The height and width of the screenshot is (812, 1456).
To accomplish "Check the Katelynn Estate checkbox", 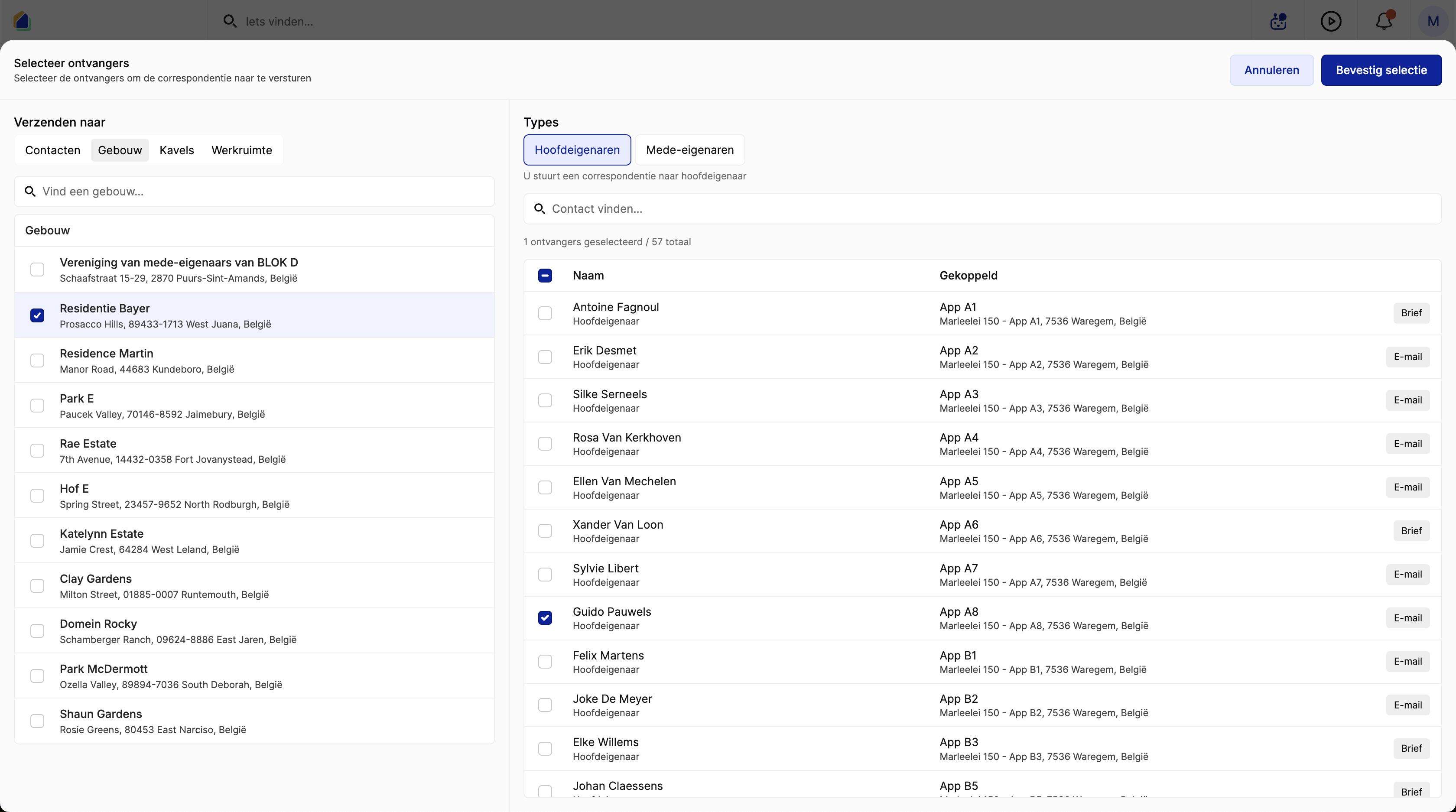I will [37, 541].
